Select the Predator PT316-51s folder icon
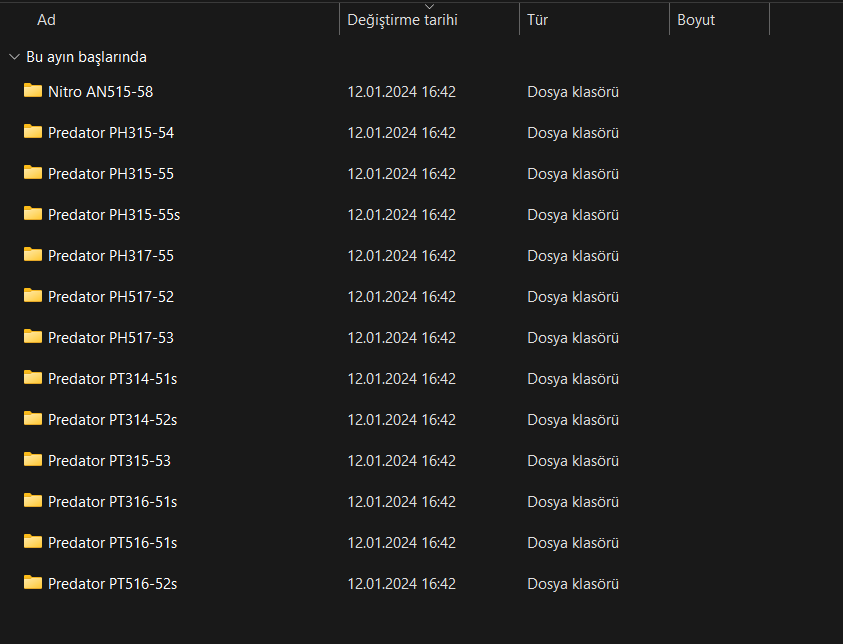This screenshot has width=843, height=644. tap(33, 500)
